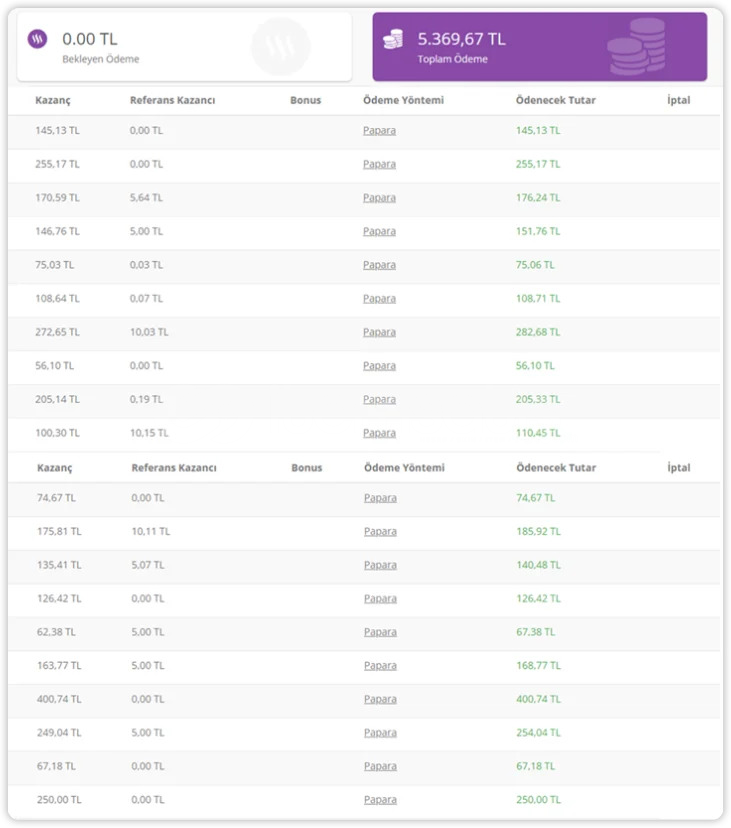The width and height of the screenshot is (731, 828).
Task: Open the Toplam Ödeme purple card
Action: pyautogui.click(x=539, y=46)
